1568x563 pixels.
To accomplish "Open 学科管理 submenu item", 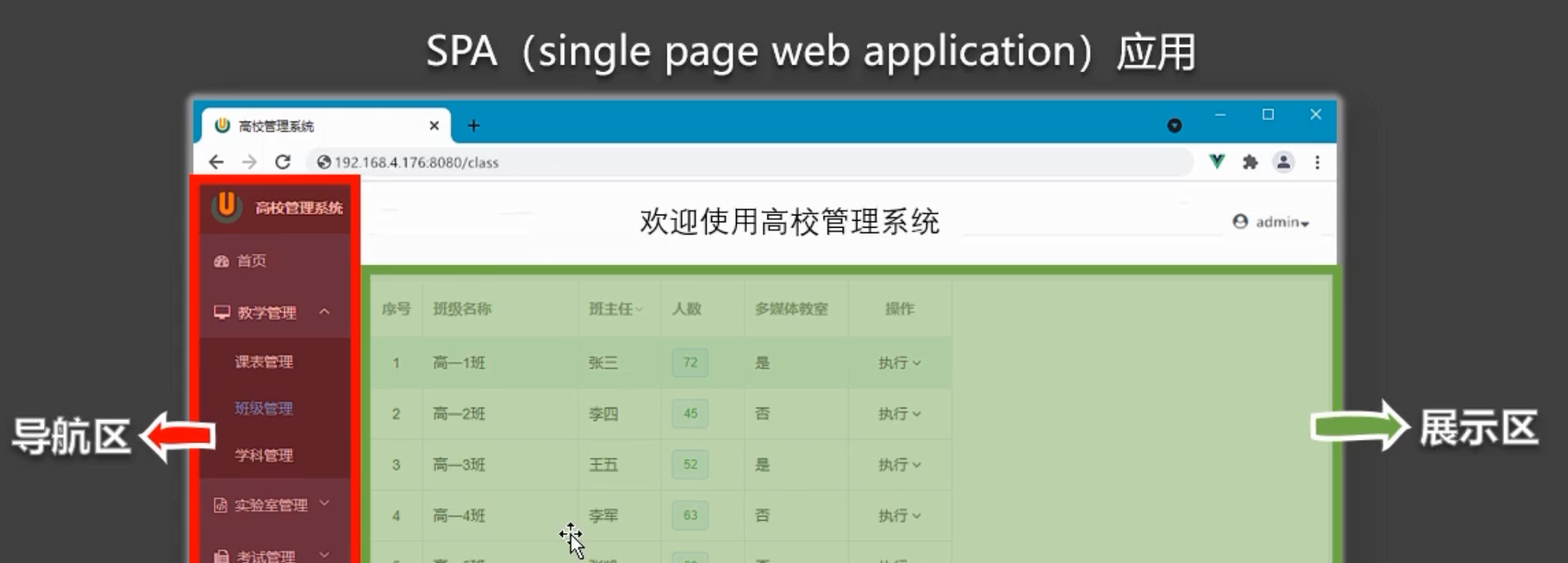I will click(x=264, y=455).
